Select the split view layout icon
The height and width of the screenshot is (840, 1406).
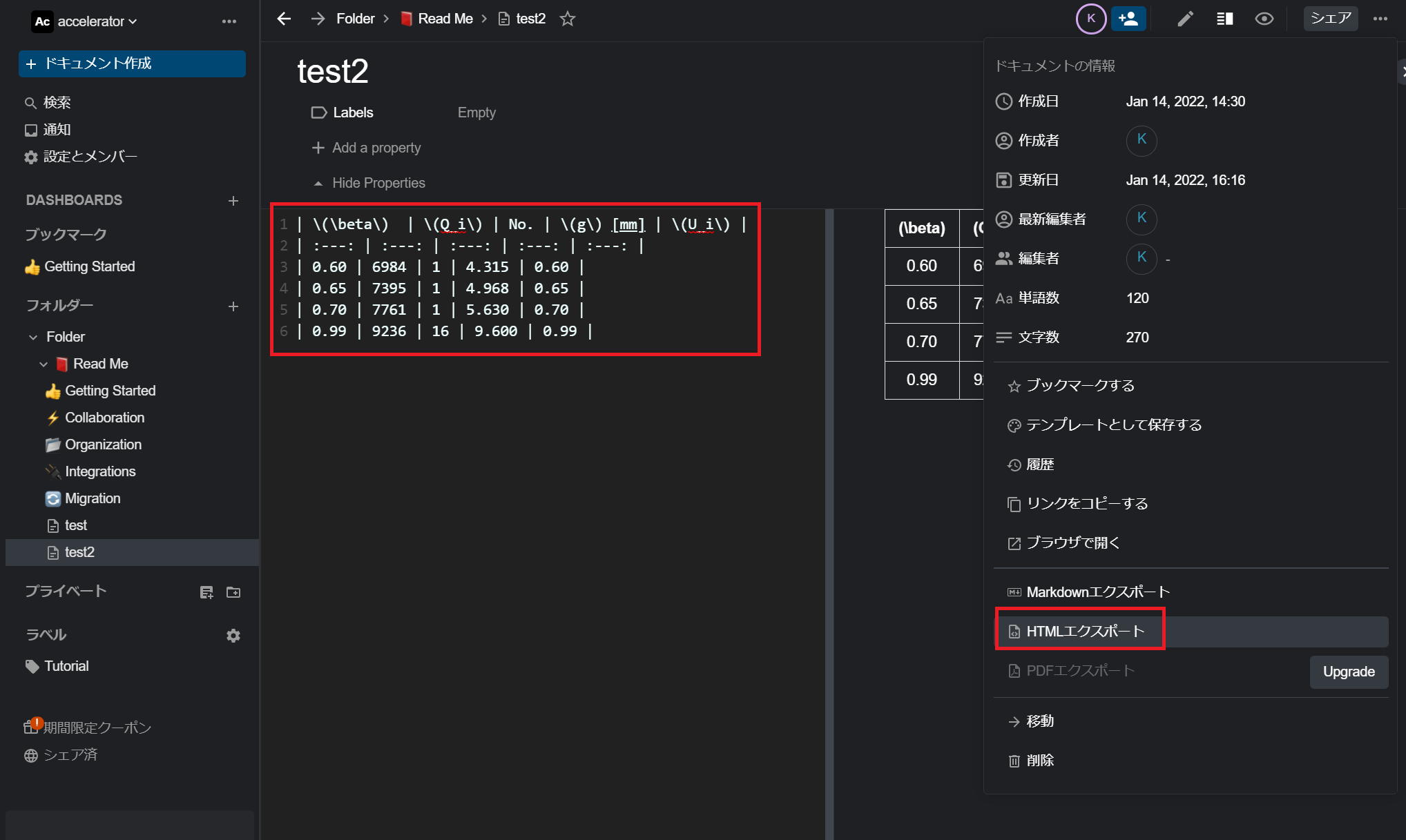(1224, 19)
